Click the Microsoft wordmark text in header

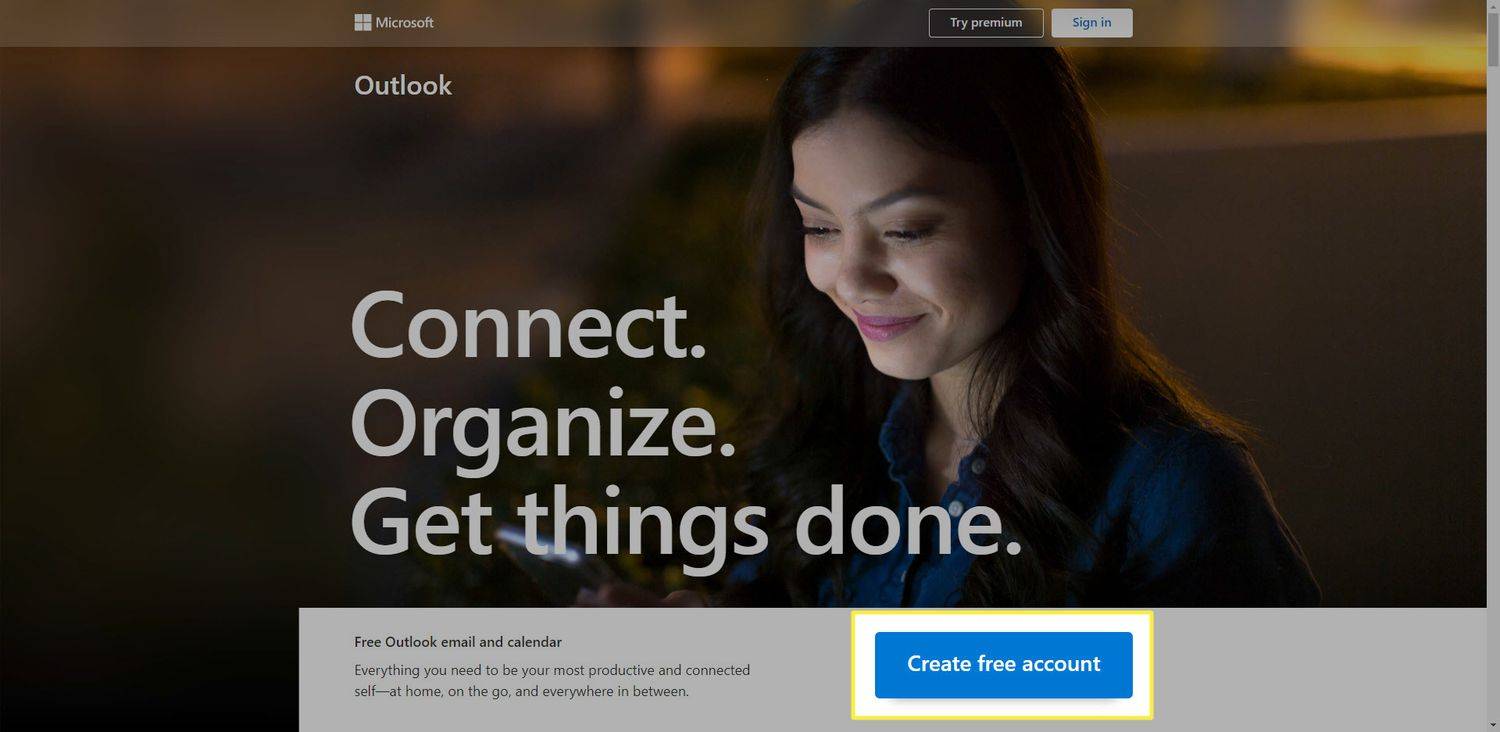[405, 22]
